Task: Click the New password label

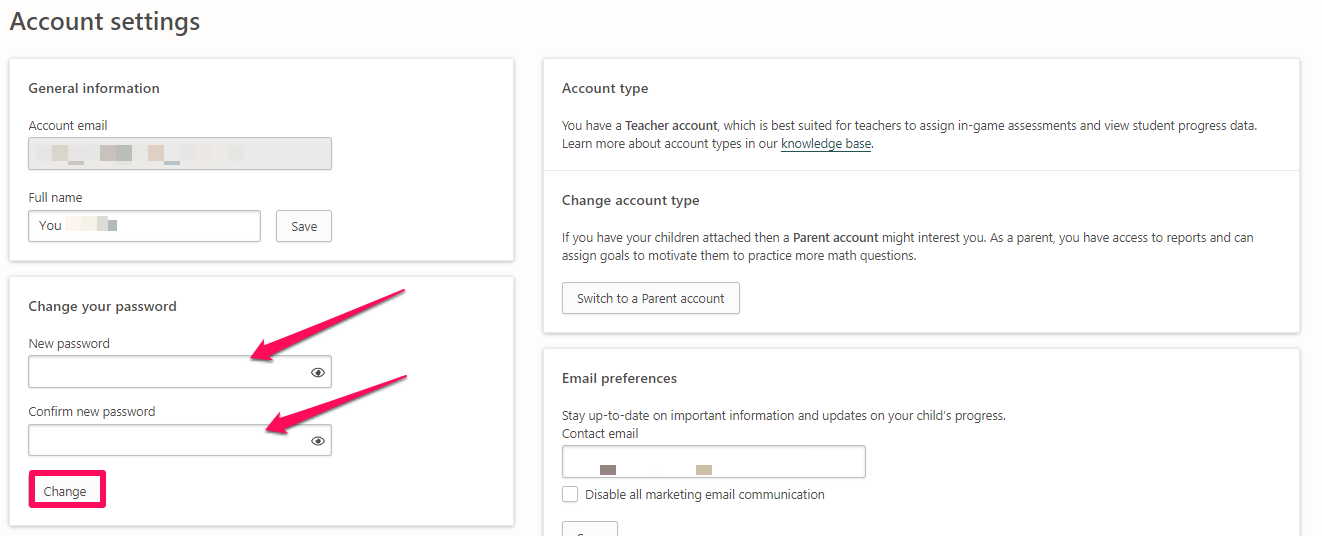Action: pos(69,343)
